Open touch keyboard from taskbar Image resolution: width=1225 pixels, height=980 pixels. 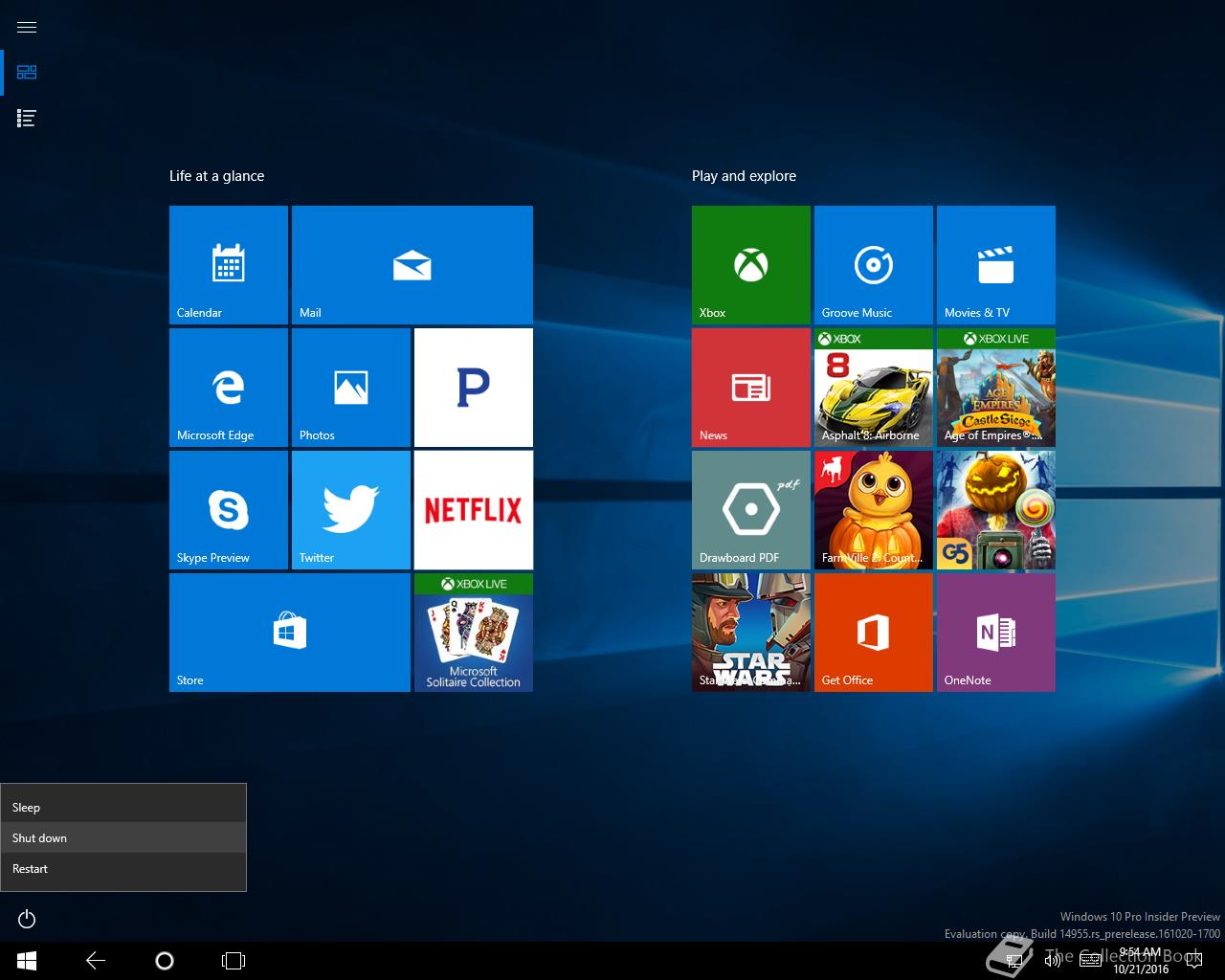click(x=1090, y=961)
